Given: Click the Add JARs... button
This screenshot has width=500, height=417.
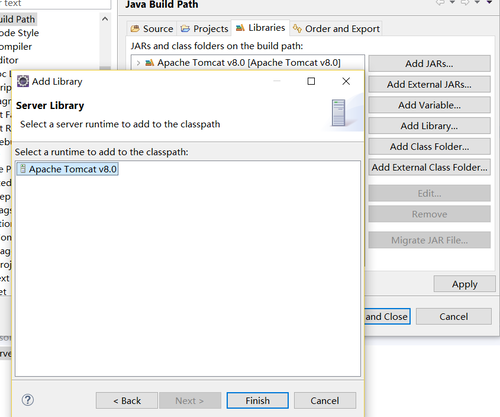Looking at the screenshot, I should coord(429,63).
